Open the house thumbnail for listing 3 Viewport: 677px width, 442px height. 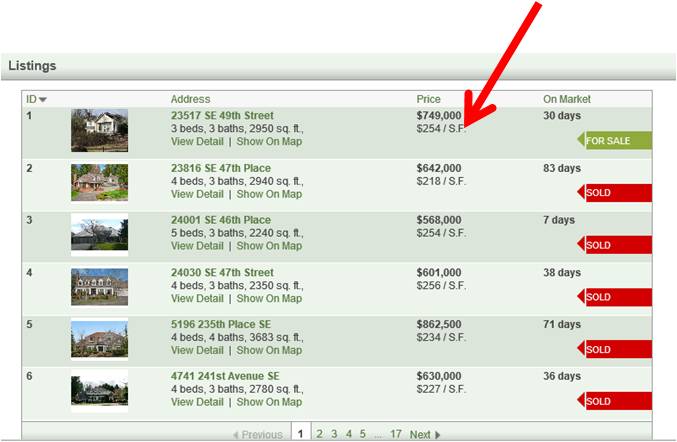(99, 235)
